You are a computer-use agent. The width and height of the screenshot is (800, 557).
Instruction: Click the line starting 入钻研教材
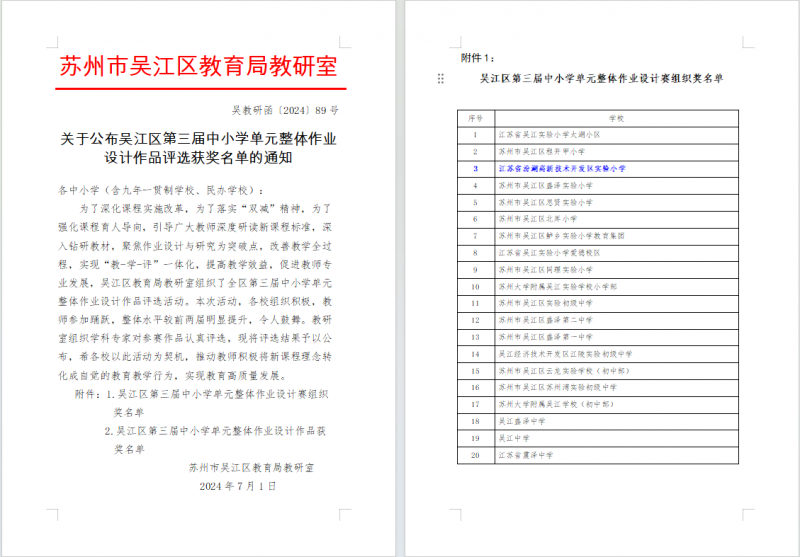coord(195,246)
